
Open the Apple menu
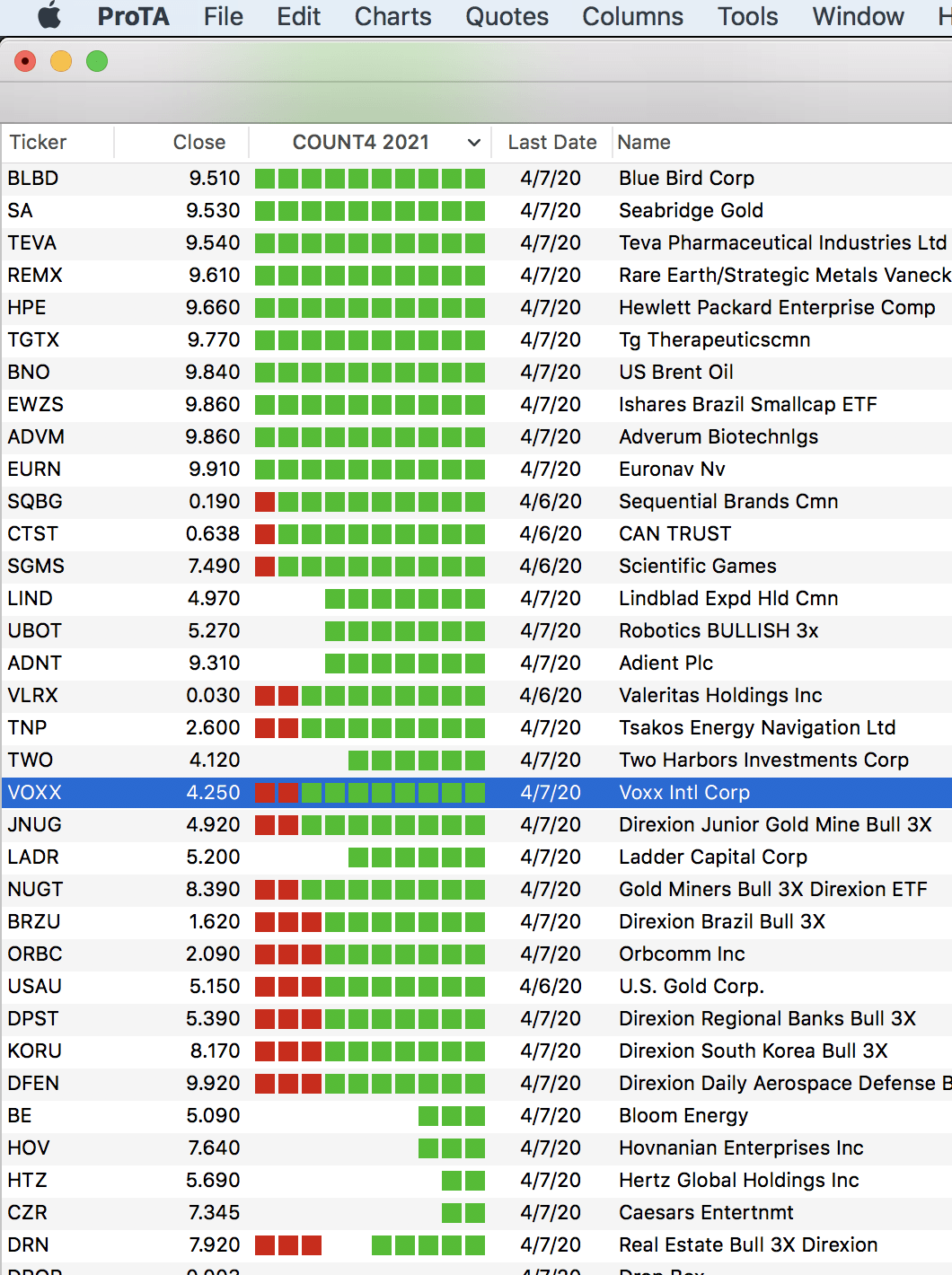[49, 16]
